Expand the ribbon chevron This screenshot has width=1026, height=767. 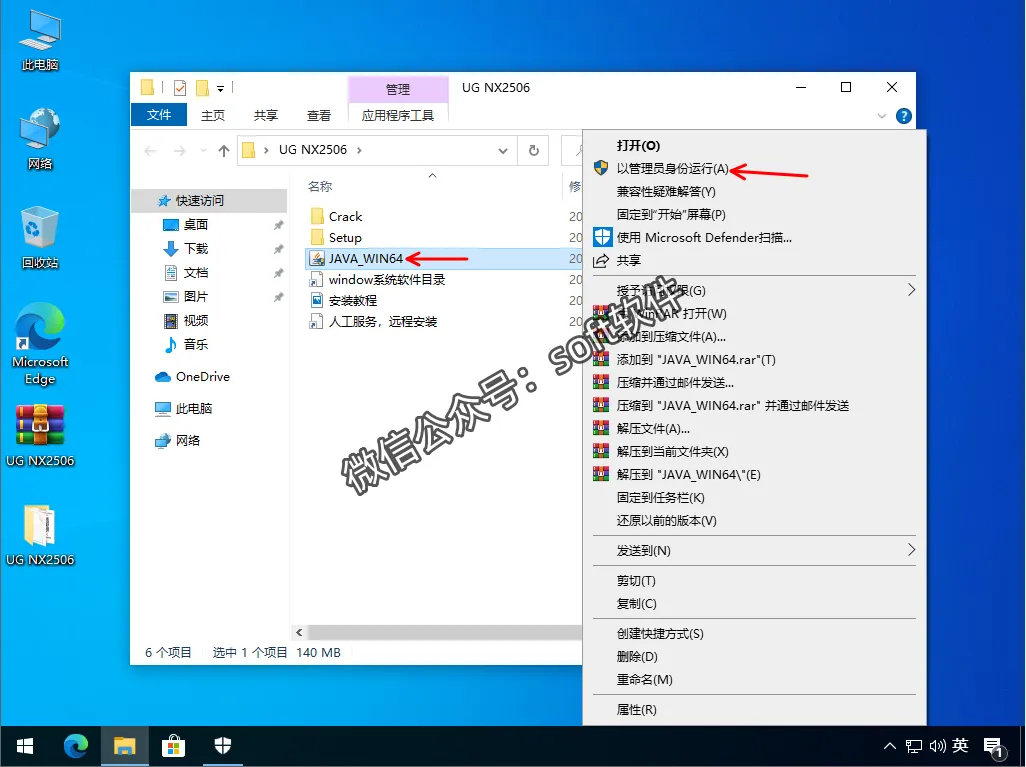click(x=881, y=116)
